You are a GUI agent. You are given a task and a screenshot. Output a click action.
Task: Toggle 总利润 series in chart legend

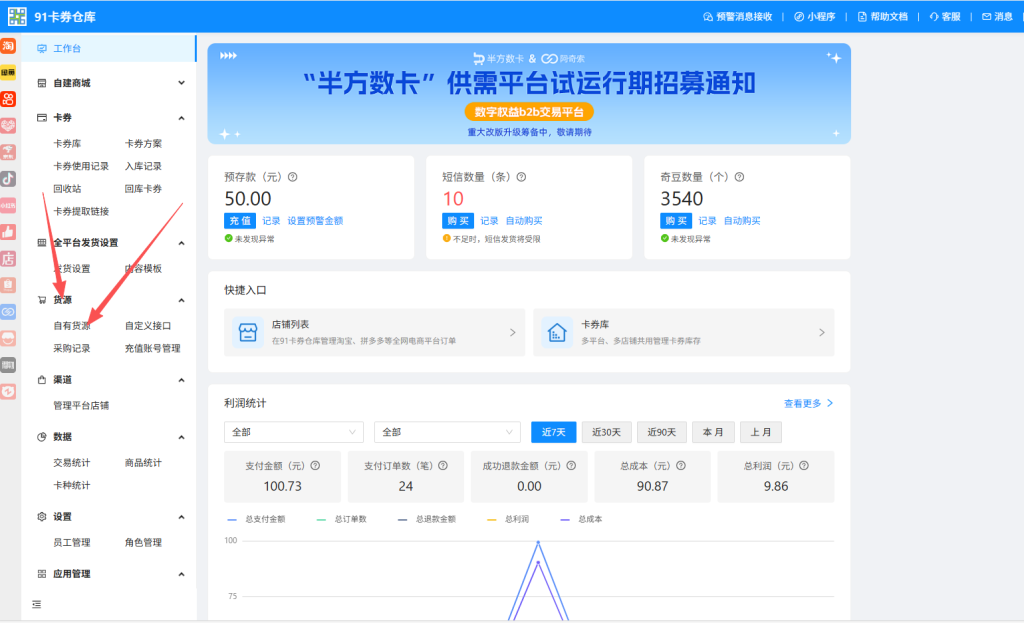[x=508, y=519]
